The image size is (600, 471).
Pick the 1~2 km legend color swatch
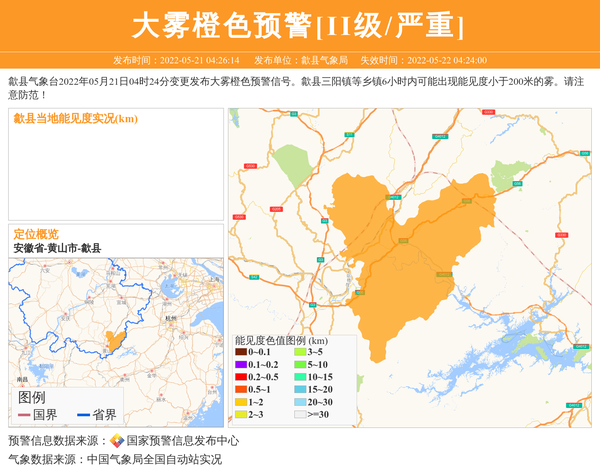click(x=241, y=402)
